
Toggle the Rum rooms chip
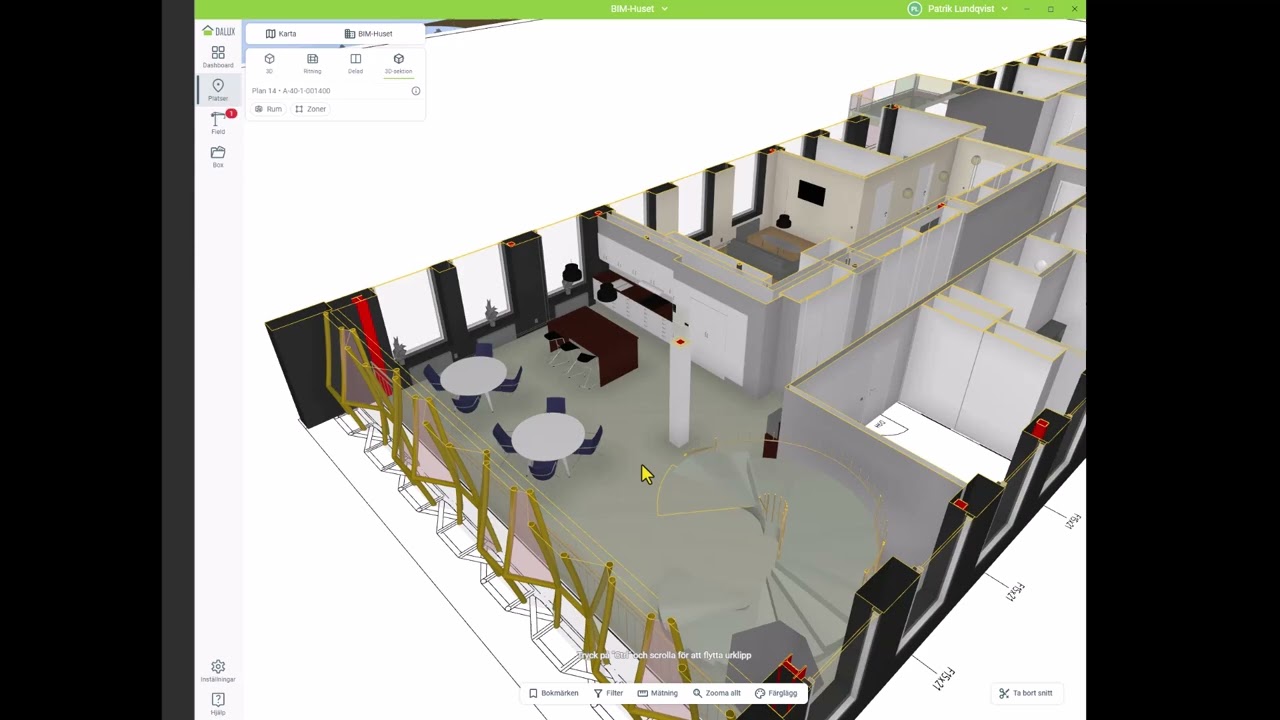tap(268, 109)
